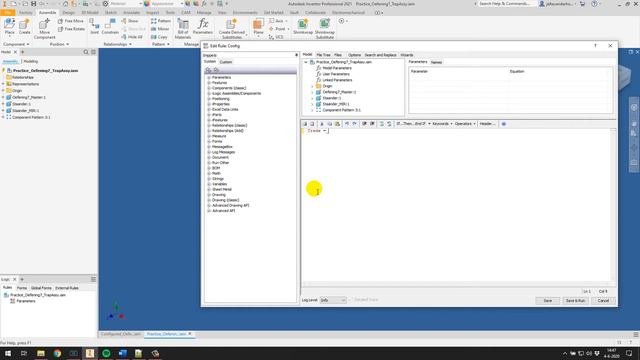This screenshot has width=640, height=360.
Task: Click the help icon in rule editor toolbar
Action: [x=503, y=124]
